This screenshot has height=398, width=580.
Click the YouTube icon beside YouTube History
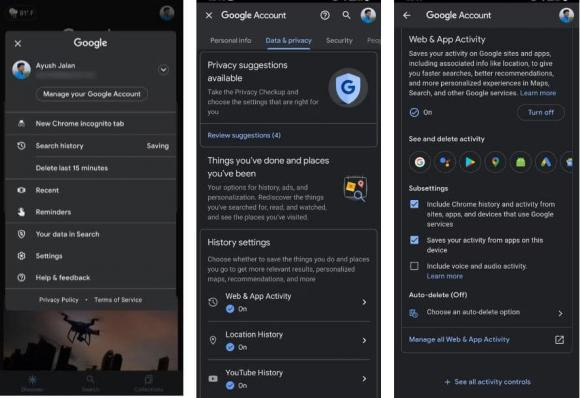point(213,379)
